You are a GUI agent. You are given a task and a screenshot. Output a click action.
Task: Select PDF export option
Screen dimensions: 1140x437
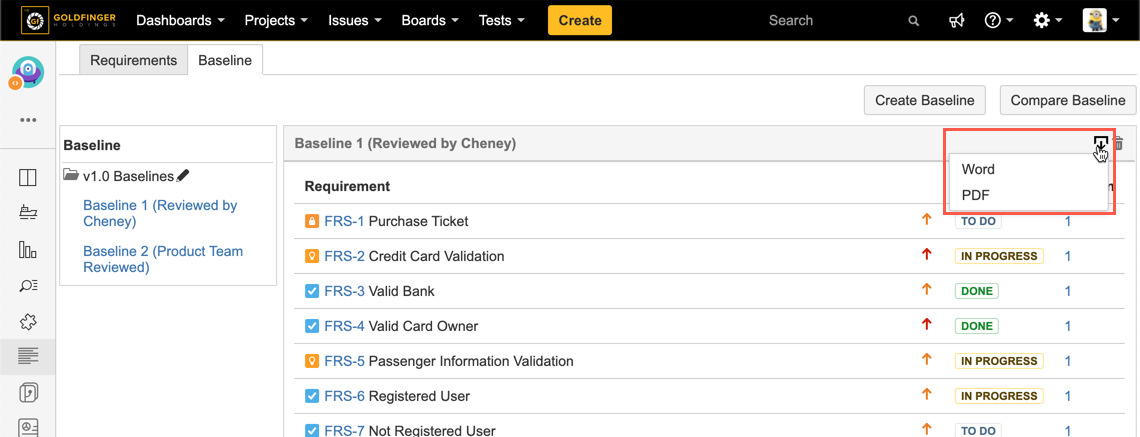975,195
